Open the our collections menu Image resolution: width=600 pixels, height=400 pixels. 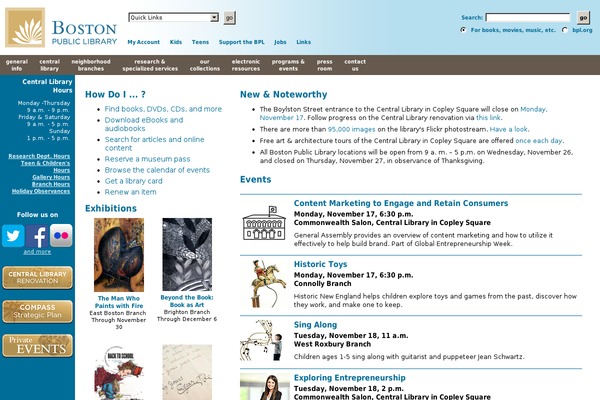coord(205,65)
